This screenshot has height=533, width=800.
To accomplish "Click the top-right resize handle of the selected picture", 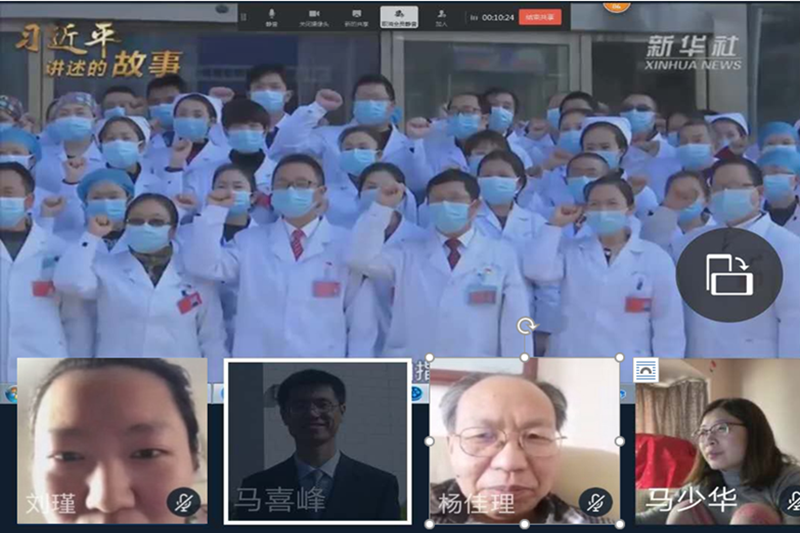I will tap(620, 357).
